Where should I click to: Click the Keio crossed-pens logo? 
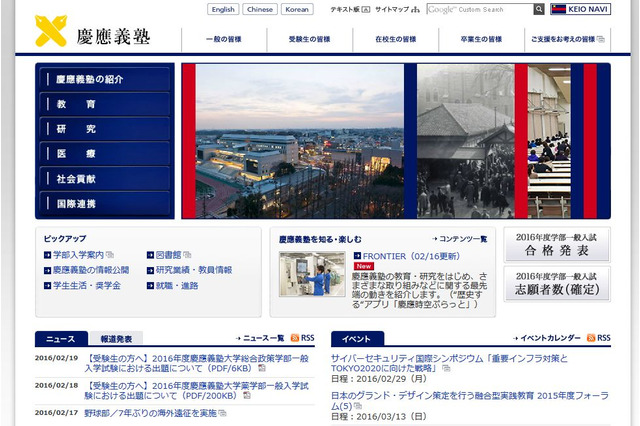click(x=51, y=31)
